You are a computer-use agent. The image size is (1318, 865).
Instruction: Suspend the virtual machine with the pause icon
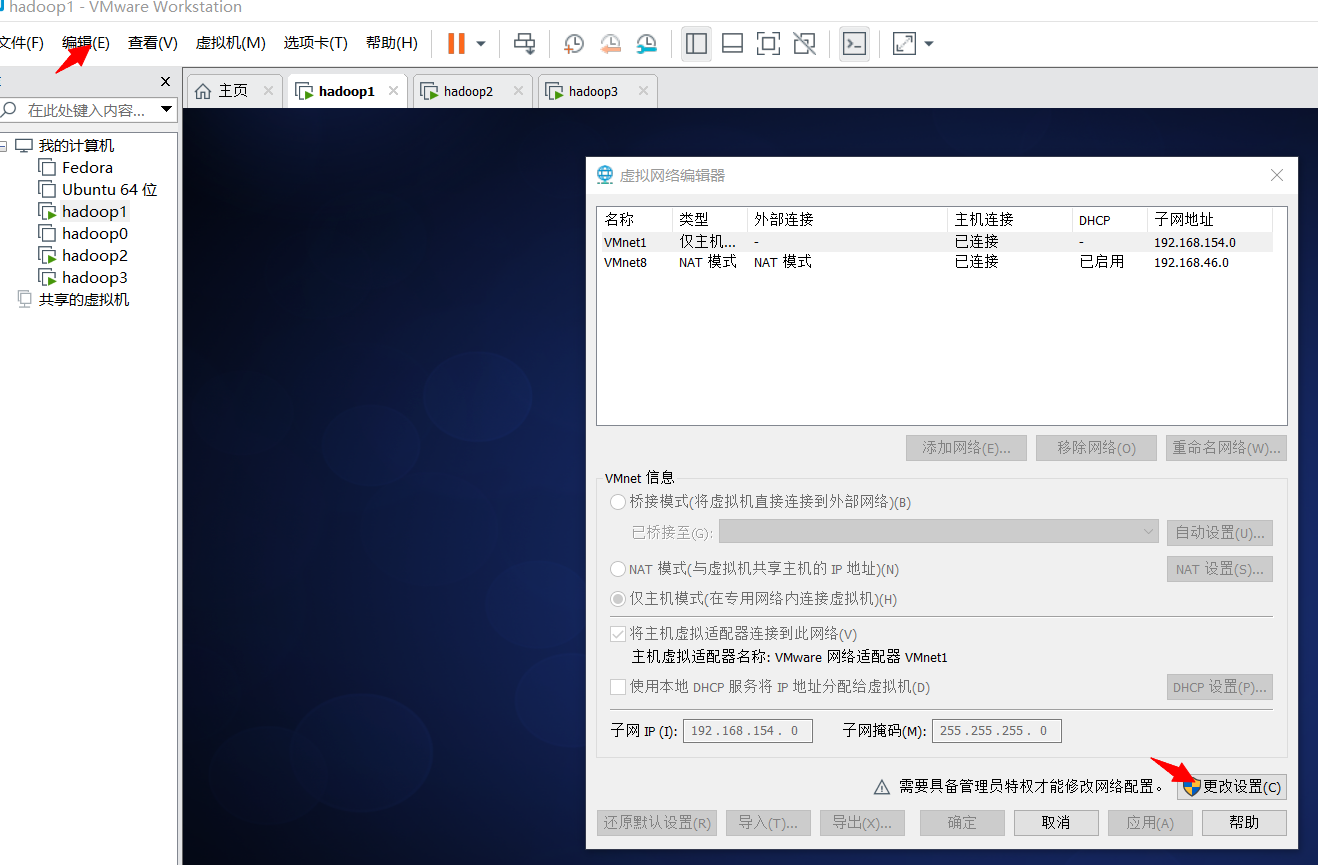(x=456, y=43)
